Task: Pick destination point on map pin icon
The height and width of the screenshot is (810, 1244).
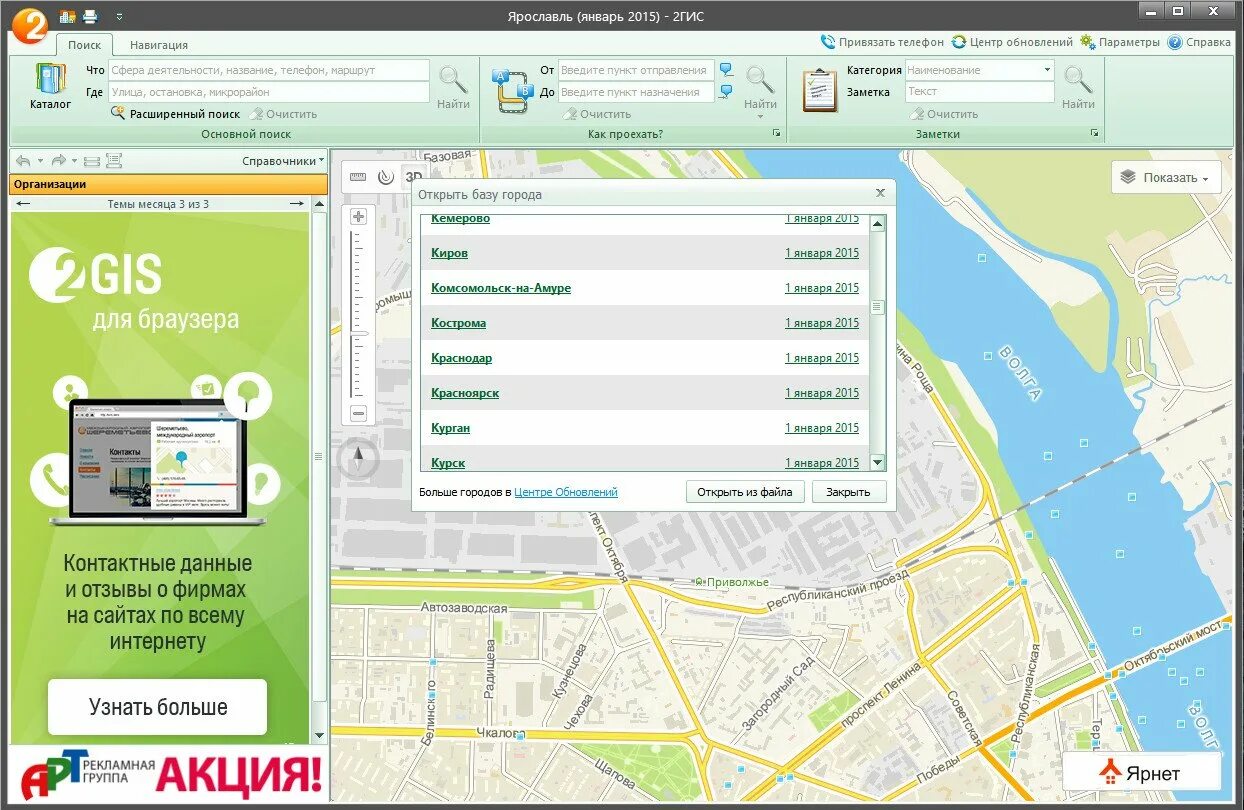Action: click(726, 92)
